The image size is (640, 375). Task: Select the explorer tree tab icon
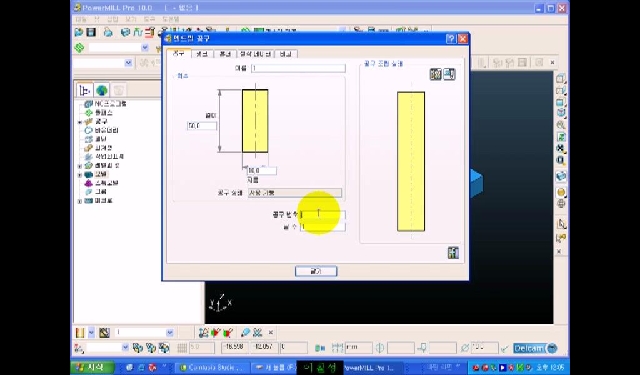(84, 90)
